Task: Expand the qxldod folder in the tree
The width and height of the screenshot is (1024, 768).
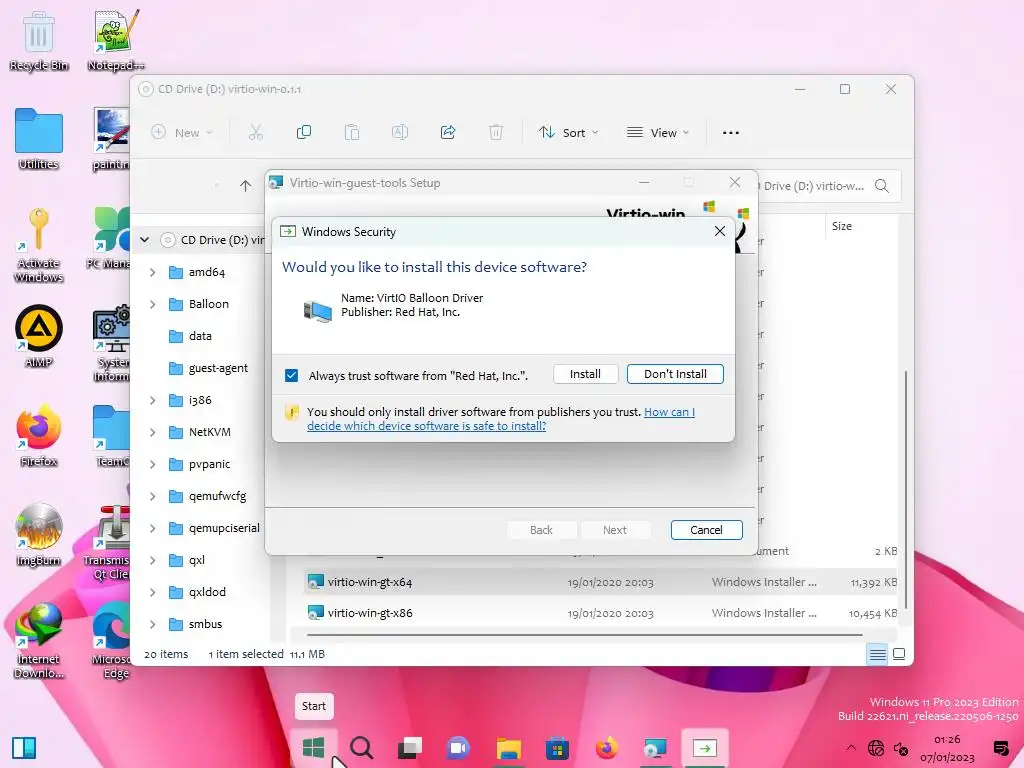Action: [x=152, y=592]
